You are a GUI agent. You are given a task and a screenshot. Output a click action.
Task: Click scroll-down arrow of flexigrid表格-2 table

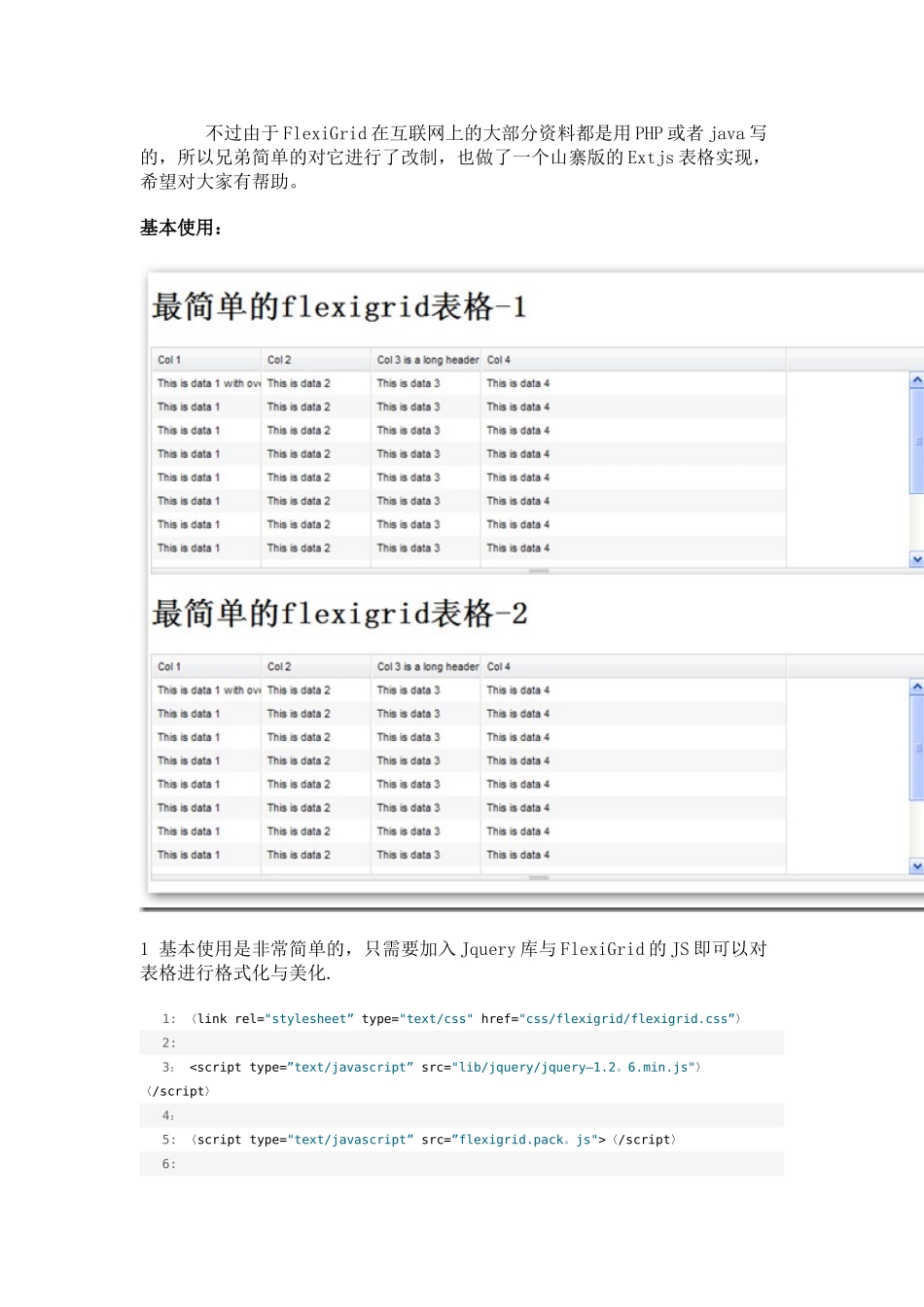click(x=916, y=865)
